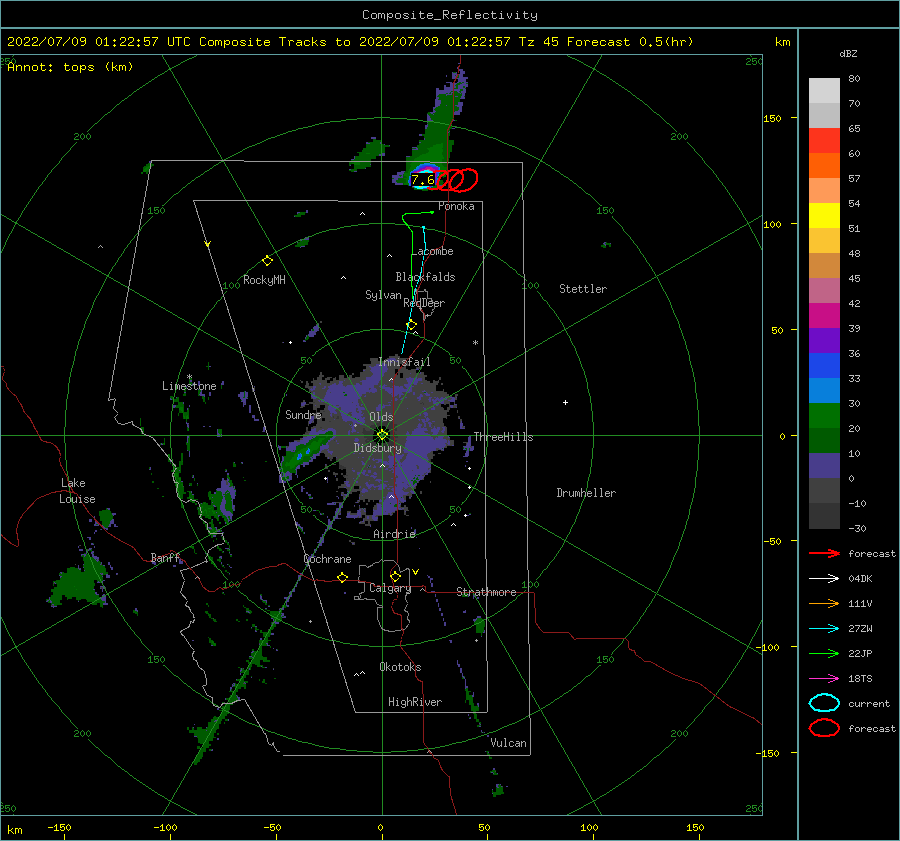Click the 'current' legend text

tap(869, 703)
